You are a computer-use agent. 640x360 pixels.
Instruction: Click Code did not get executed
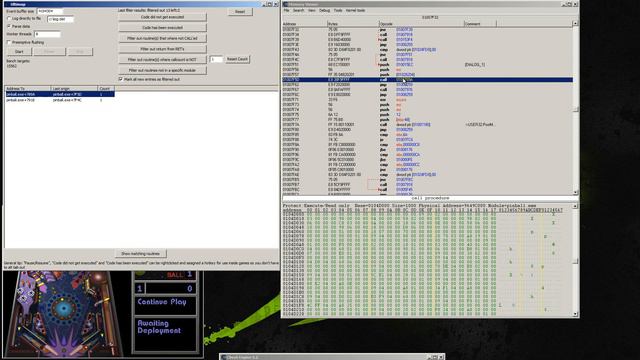(162, 17)
